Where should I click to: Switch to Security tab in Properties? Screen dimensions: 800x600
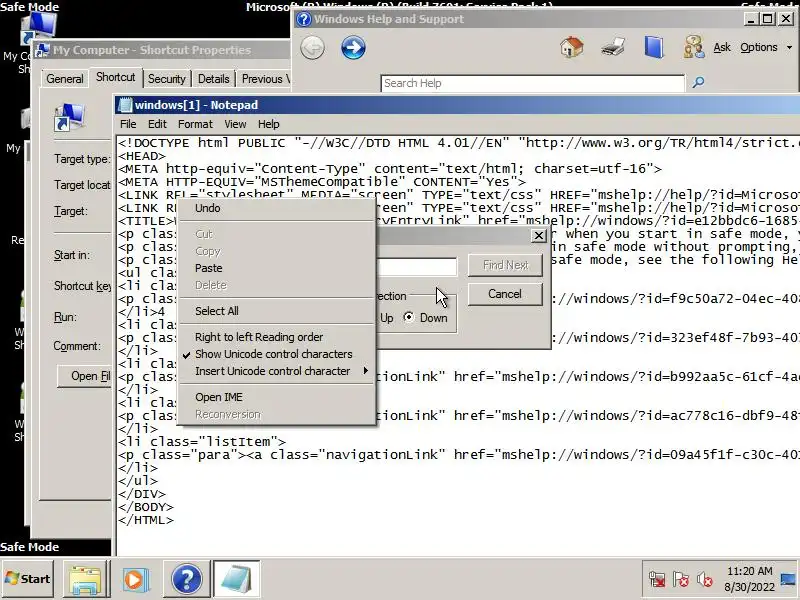166,79
